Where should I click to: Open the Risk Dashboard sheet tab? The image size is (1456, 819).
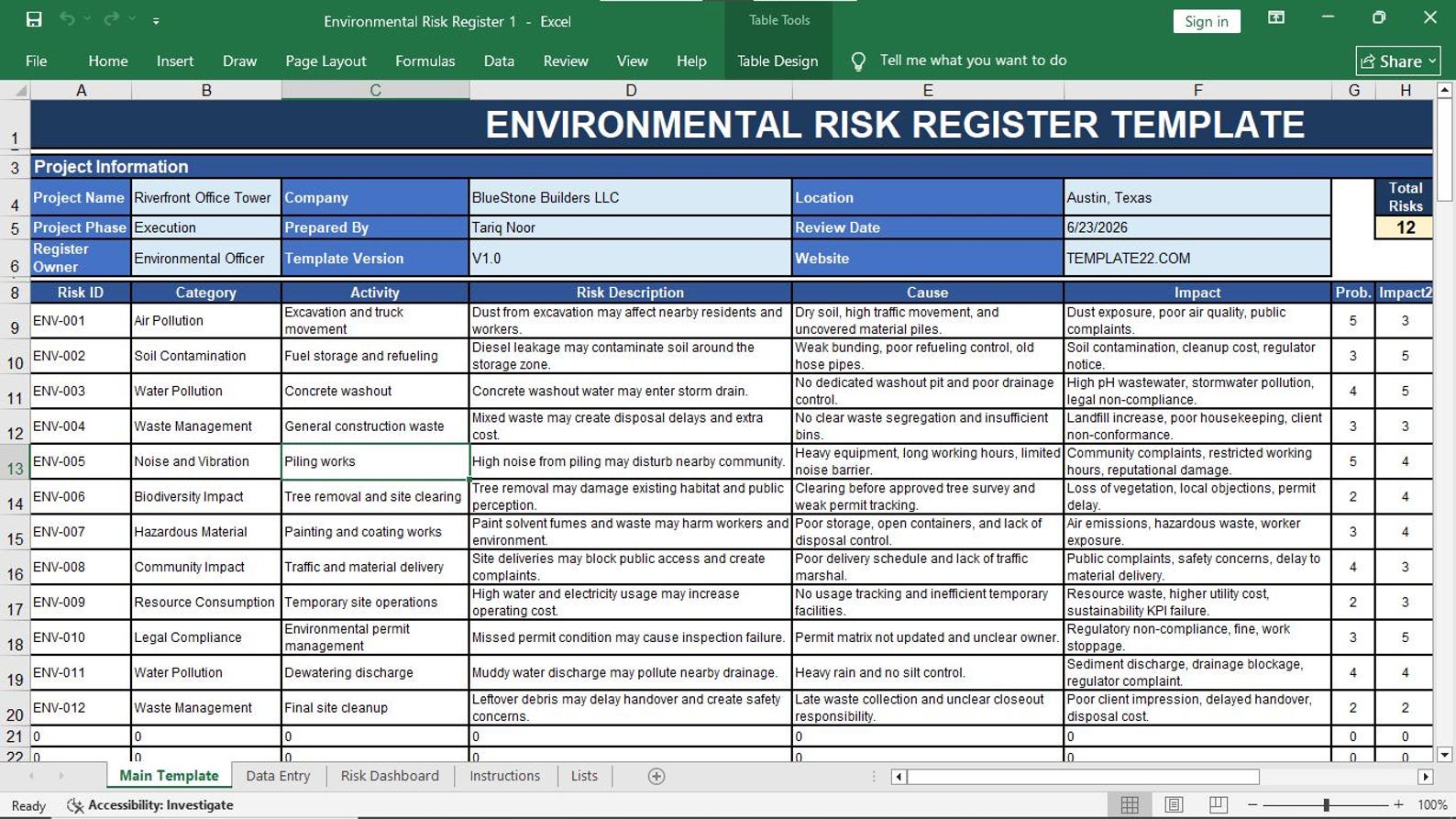(390, 776)
